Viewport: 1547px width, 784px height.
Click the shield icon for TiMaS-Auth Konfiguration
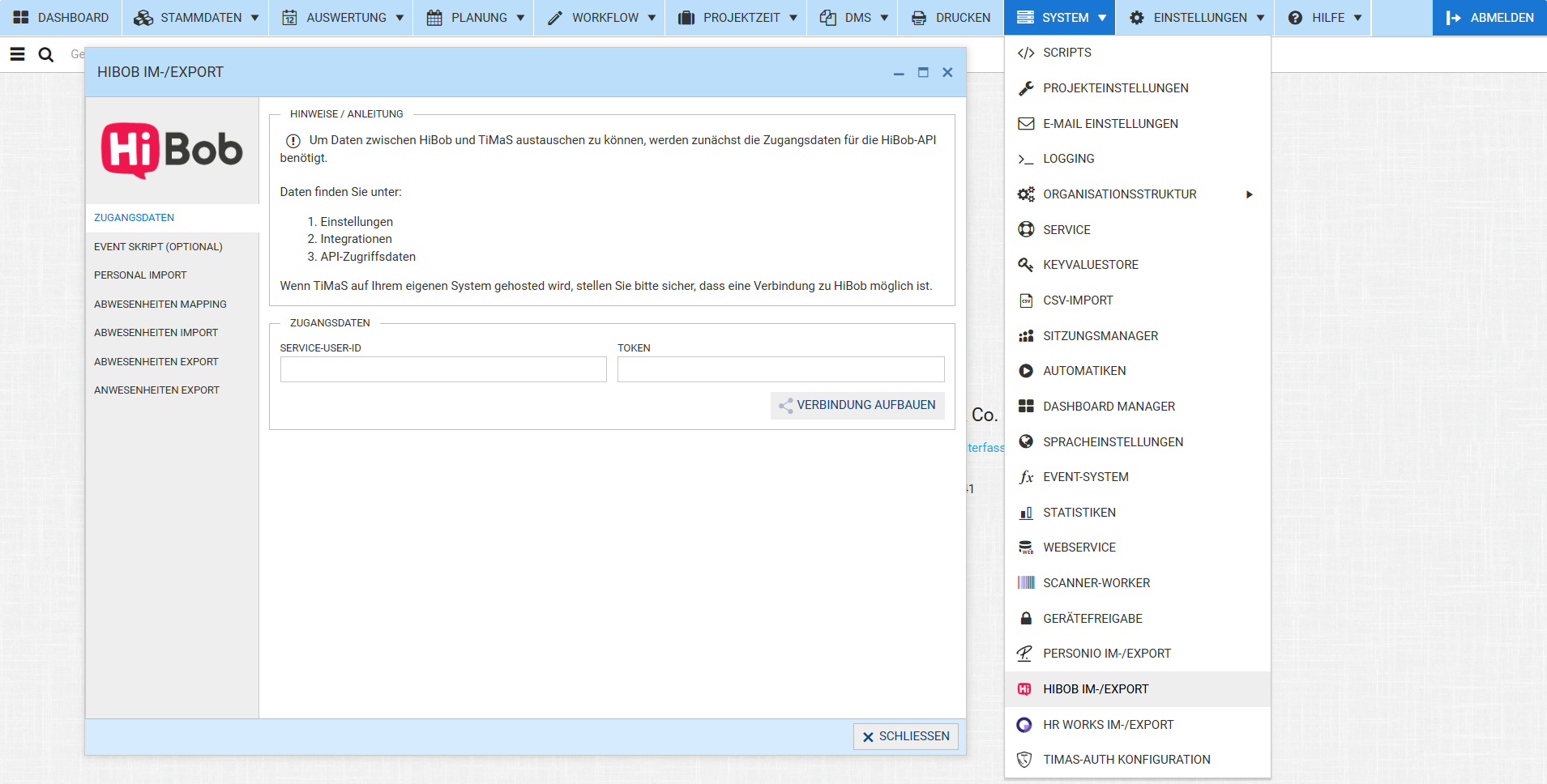tap(1025, 760)
